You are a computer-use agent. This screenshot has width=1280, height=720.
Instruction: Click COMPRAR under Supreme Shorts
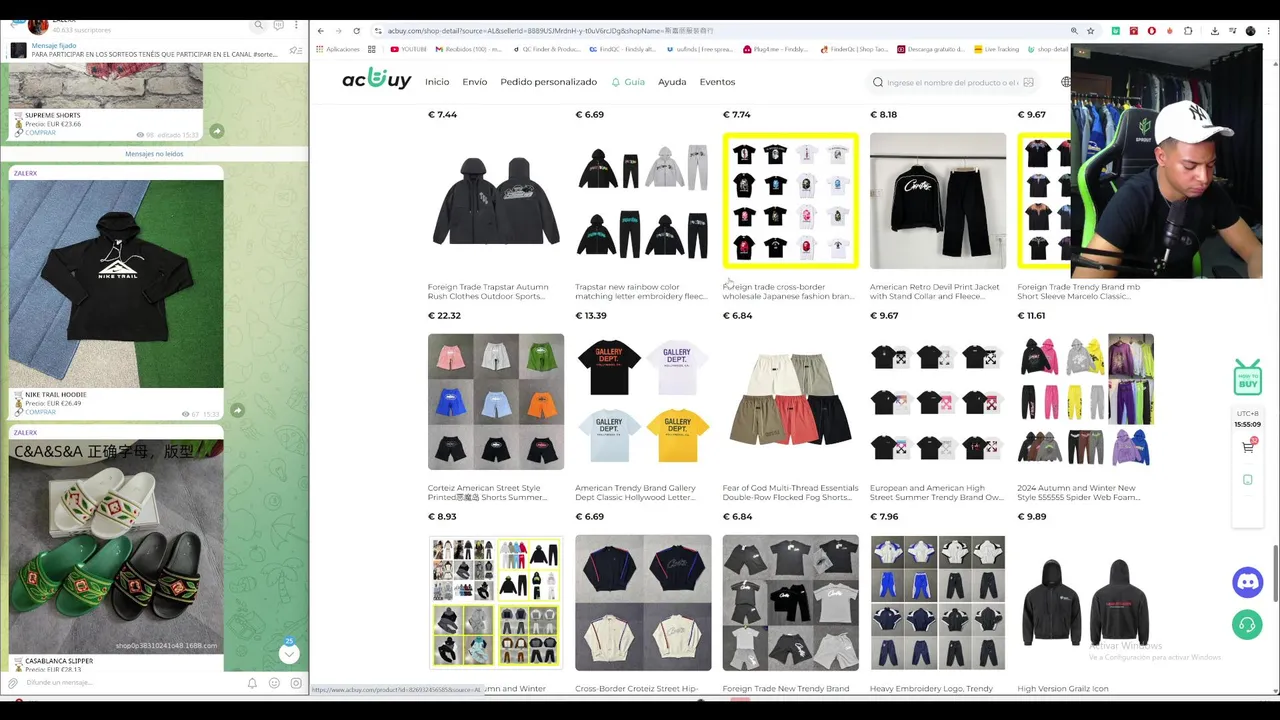(40, 132)
